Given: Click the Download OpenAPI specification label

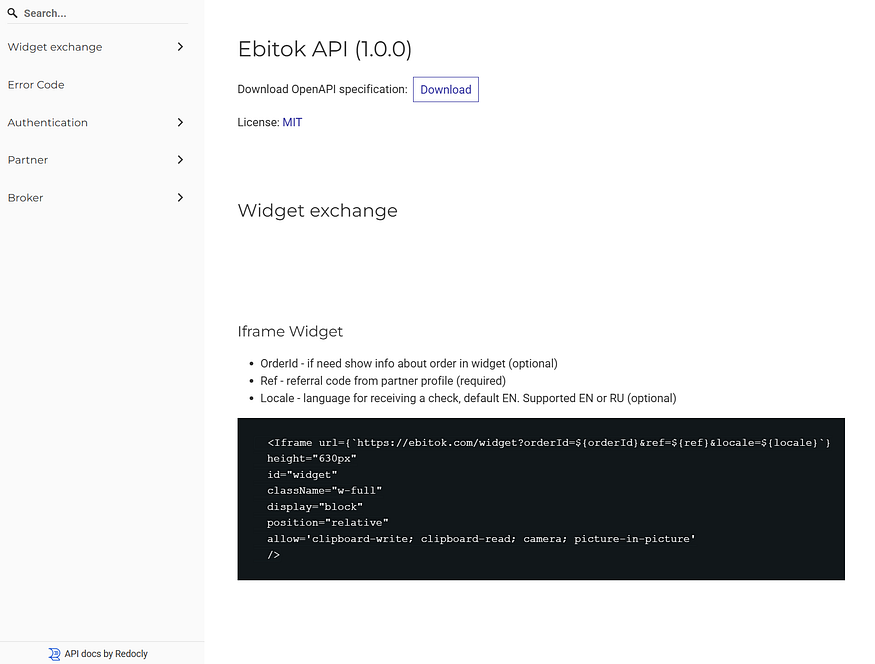Looking at the screenshot, I should tap(323, 89).
